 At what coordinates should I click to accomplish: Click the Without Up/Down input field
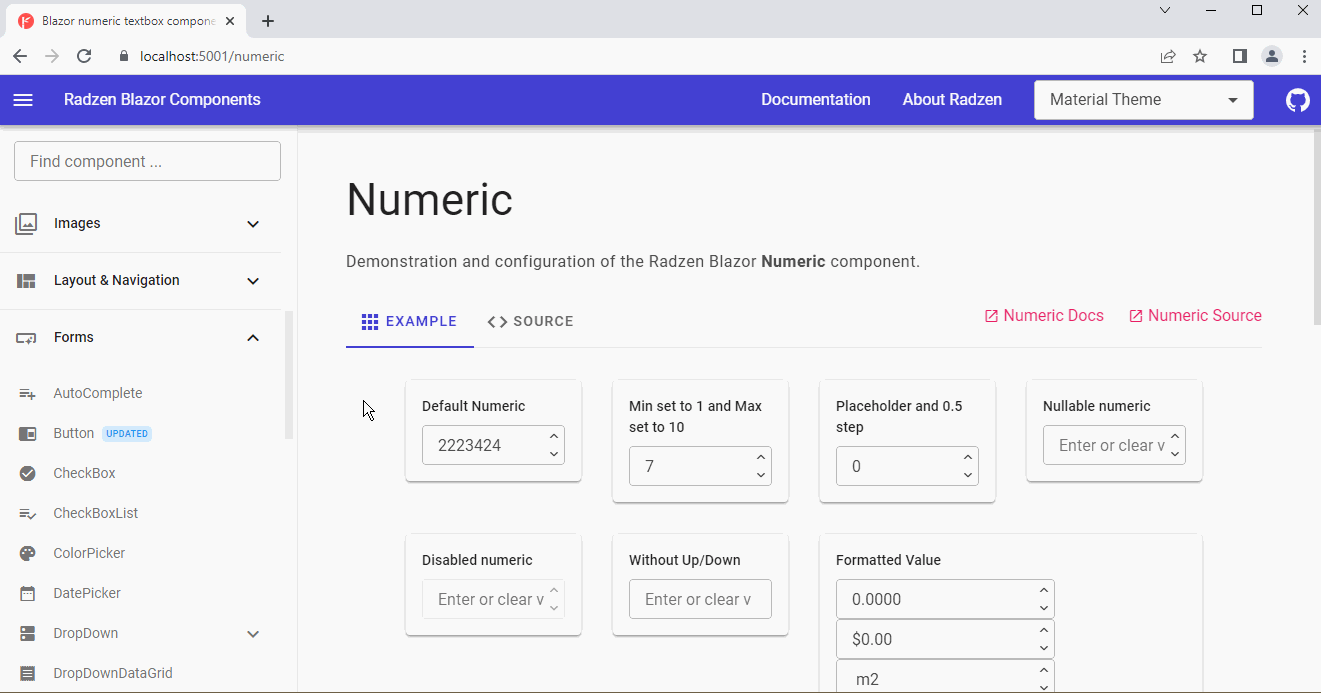700,599
